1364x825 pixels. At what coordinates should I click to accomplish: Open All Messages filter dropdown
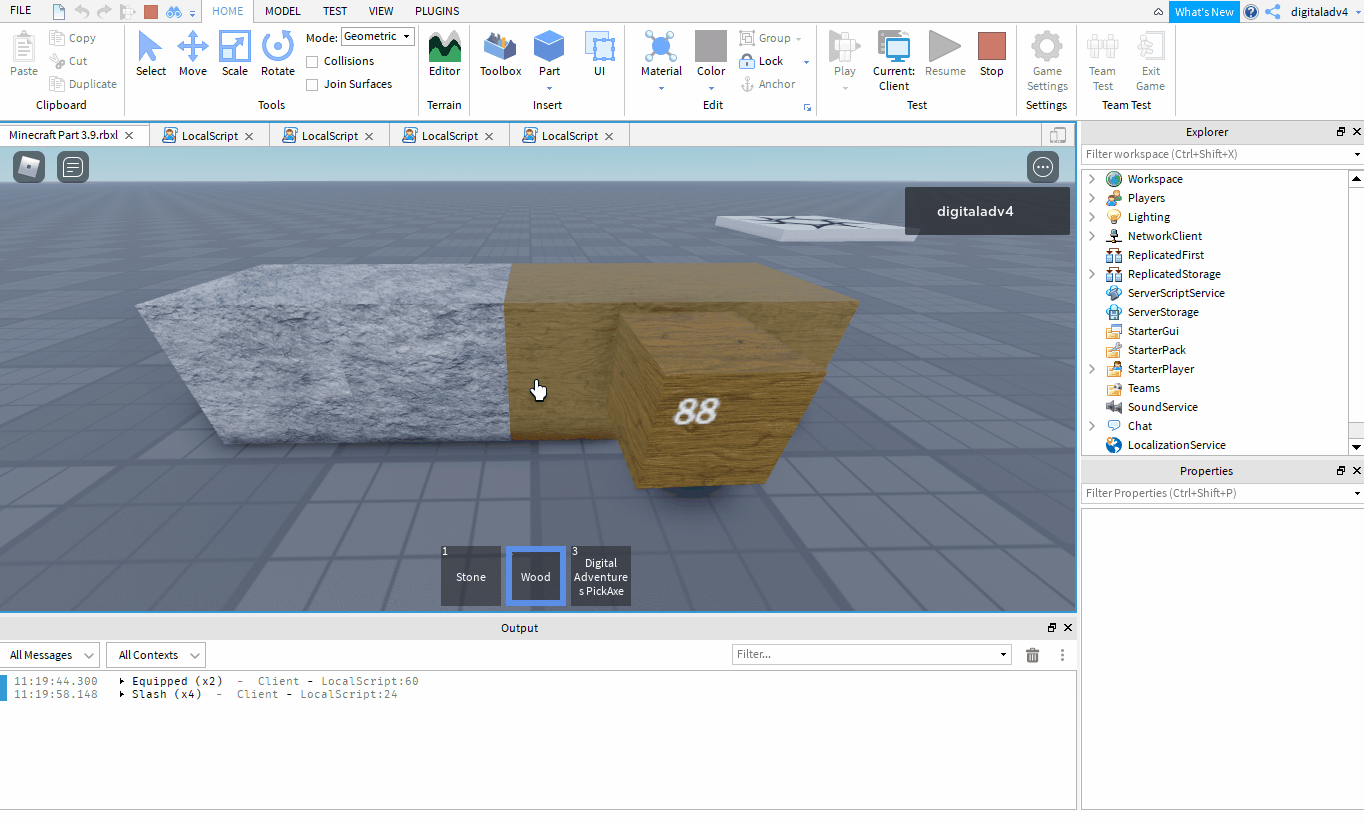click(49, 655)
